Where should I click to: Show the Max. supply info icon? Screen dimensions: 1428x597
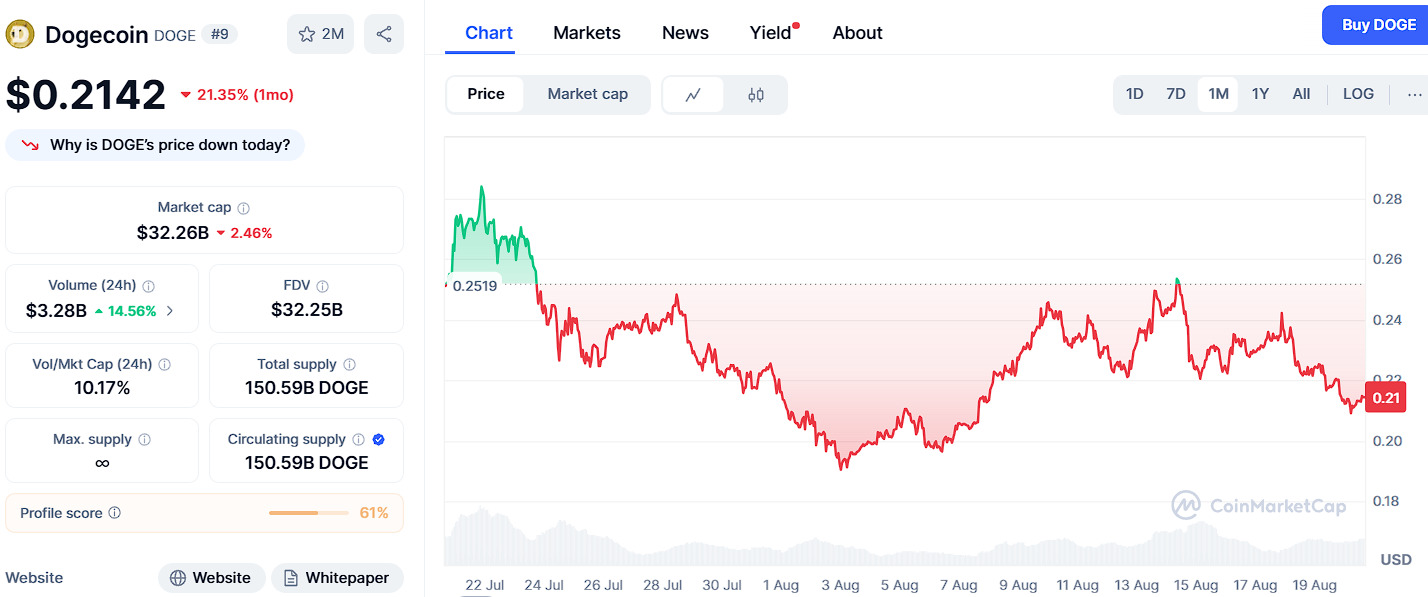(x=145, y=440)
